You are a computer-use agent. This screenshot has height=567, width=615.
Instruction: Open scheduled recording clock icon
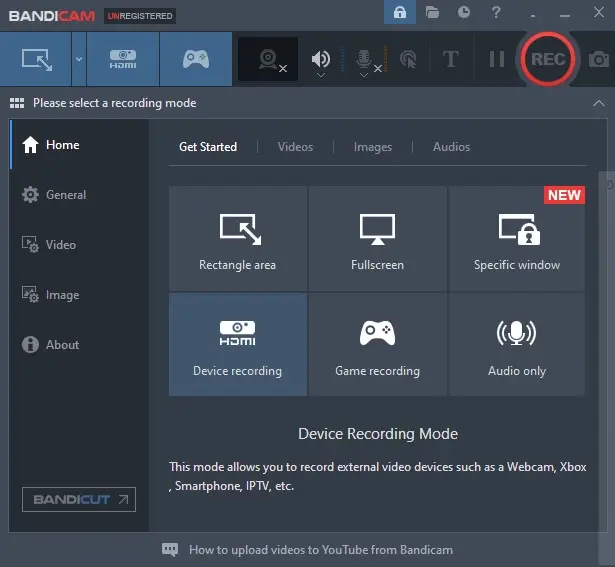coord(464,12)
